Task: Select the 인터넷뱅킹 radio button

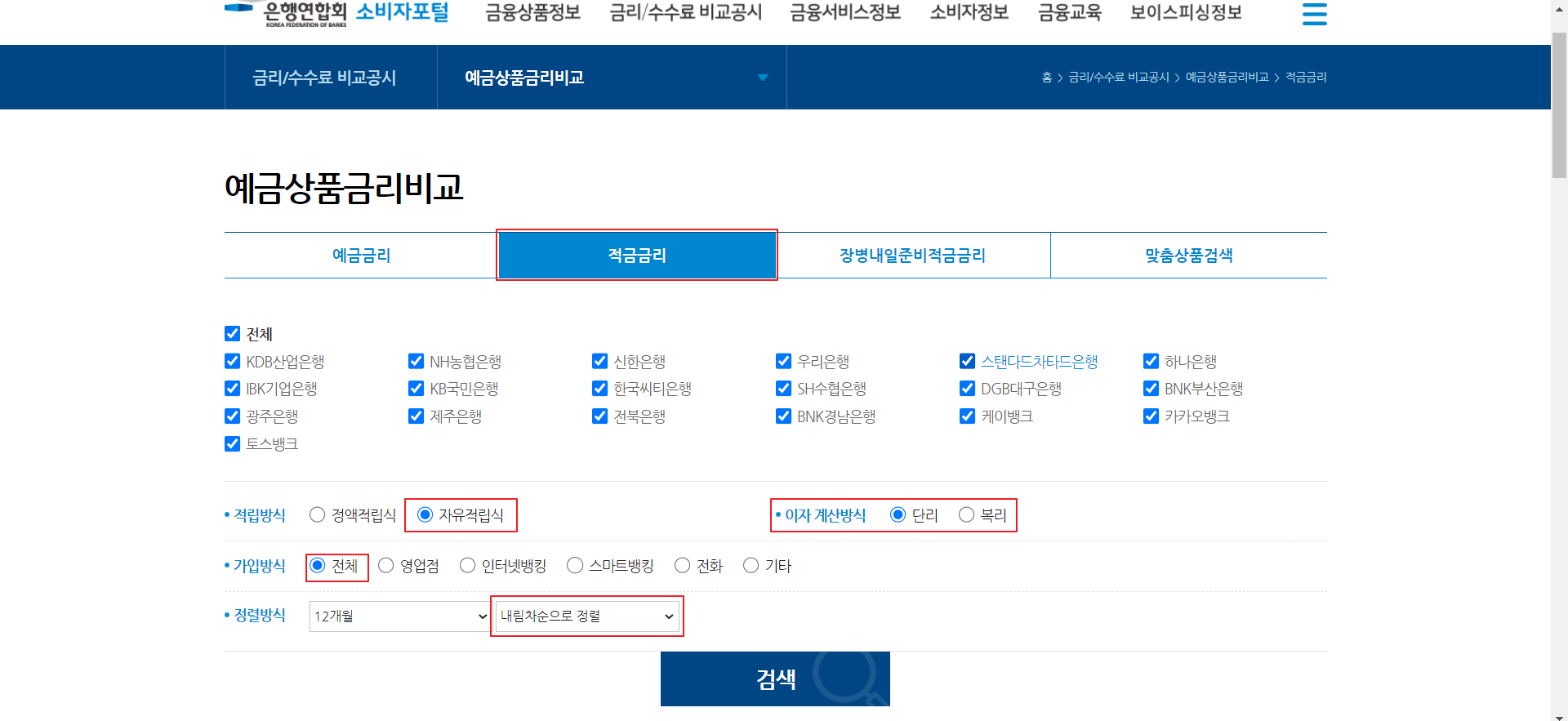Action: click(467, 566)
